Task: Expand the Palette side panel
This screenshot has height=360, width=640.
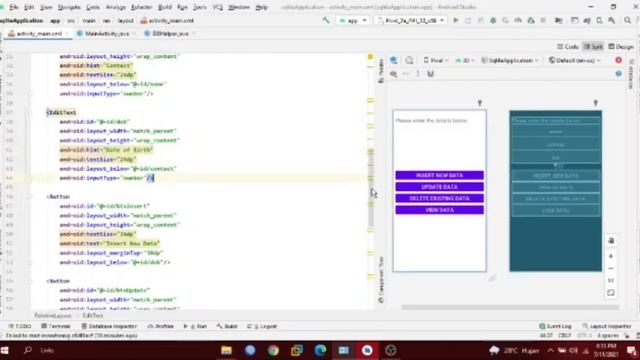Action: tap(381, 71)
